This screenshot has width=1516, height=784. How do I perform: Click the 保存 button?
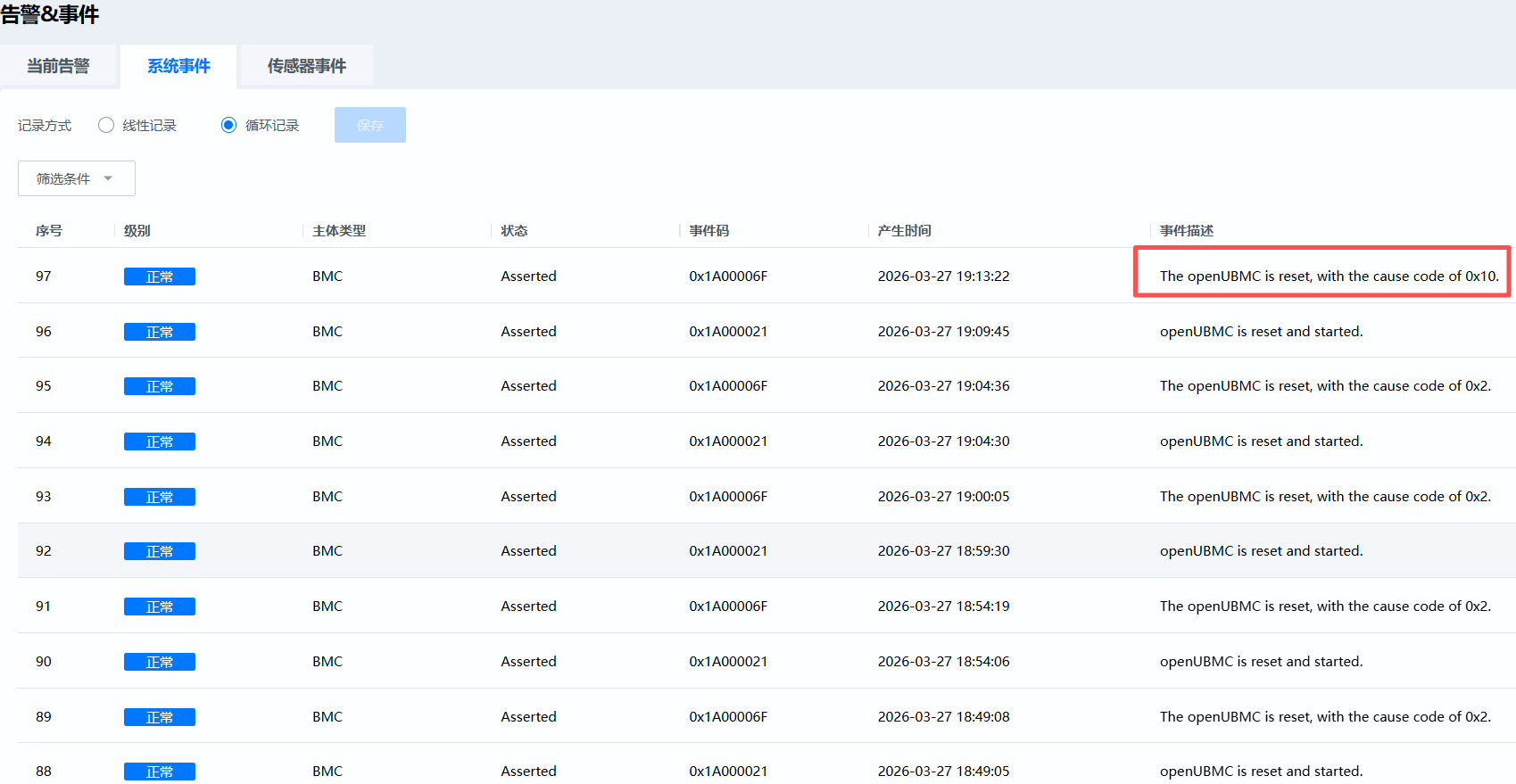(x=369, y=125)
